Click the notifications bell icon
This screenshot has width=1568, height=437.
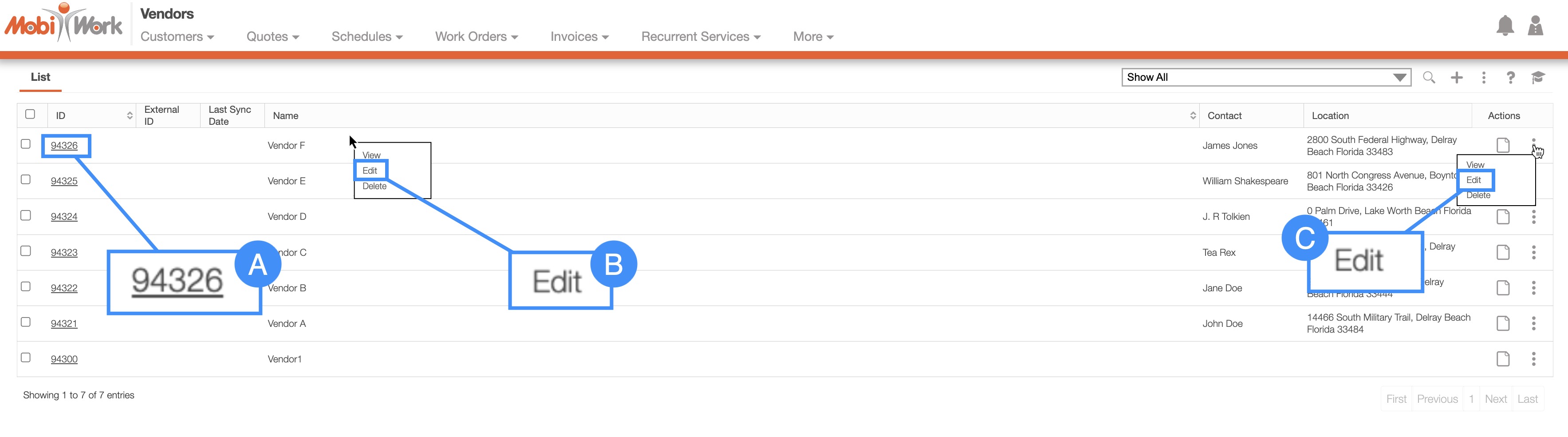click(1505, 26)
